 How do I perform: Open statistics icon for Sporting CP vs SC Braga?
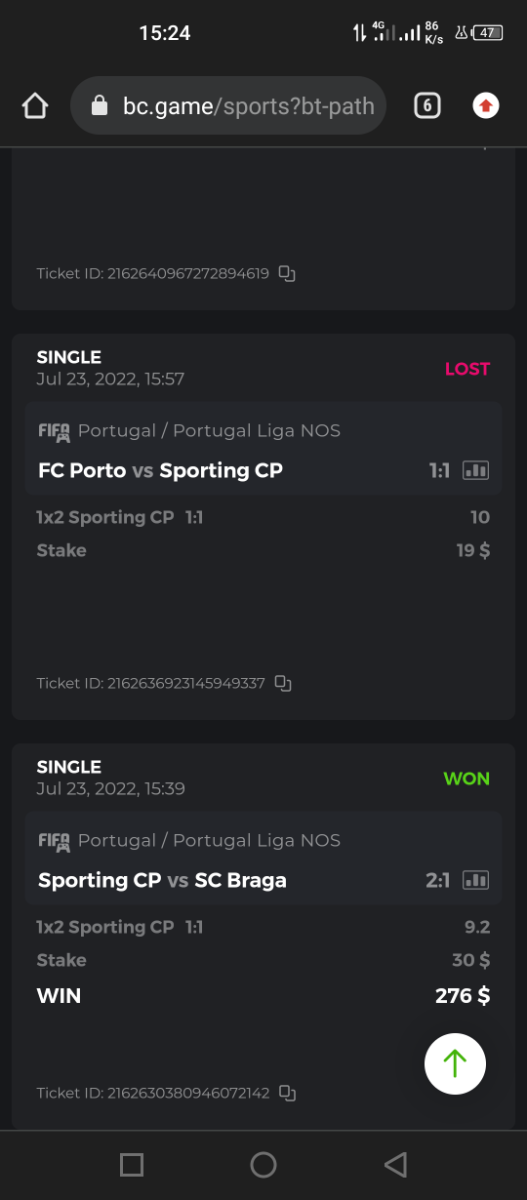pyautogui.click(x=476, y=880)
